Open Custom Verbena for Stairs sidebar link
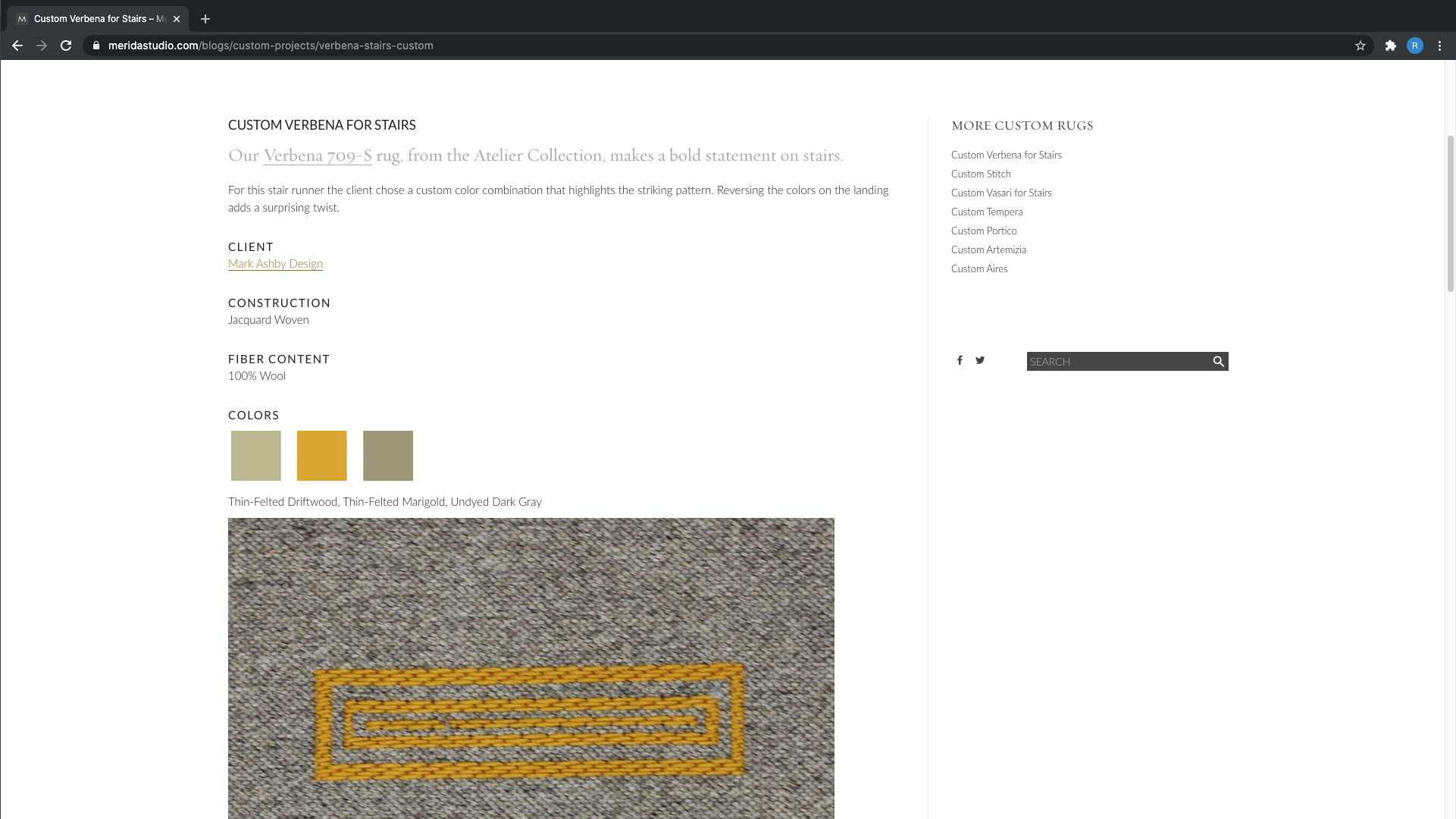This screenshot has height=819, width=1456. click(1006, 155)
